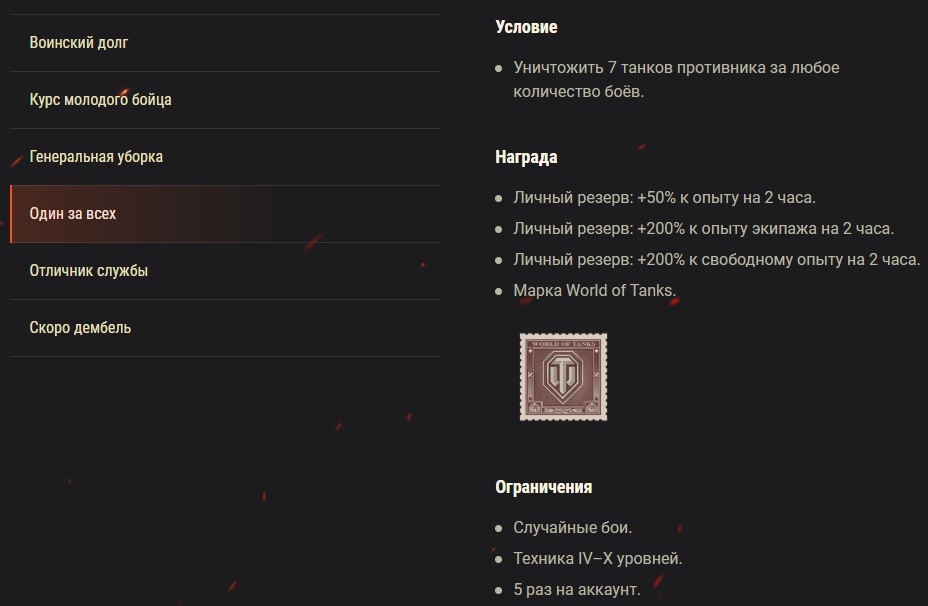
Task: Click the 5 раз на аккаунт restriction
Action: point(577,589)
